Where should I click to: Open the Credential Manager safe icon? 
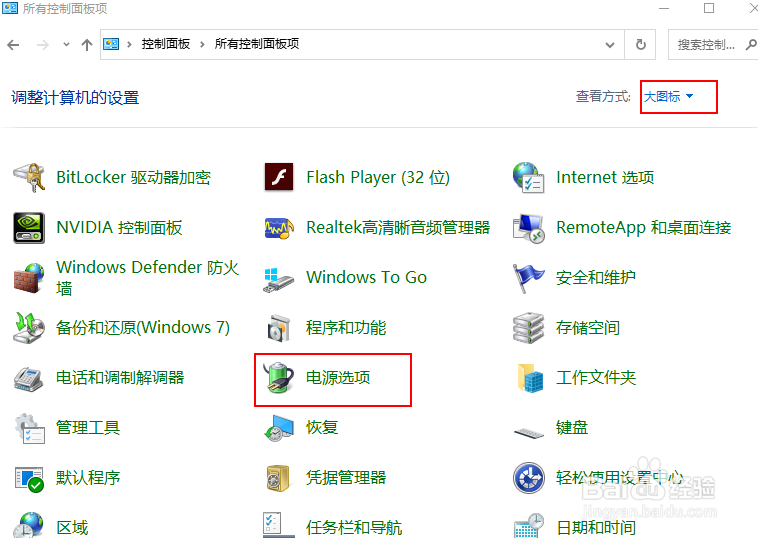tap(278, 479)
